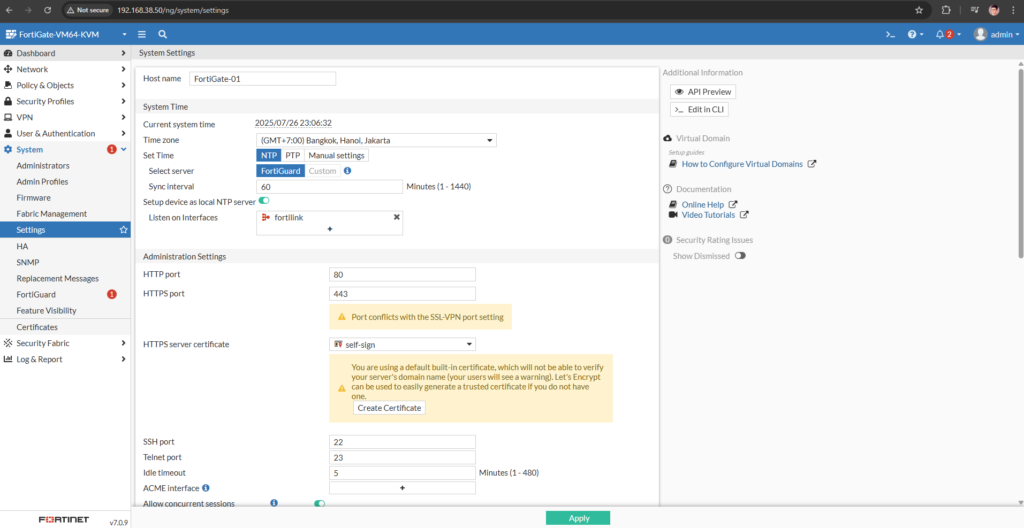1024x528 pixels.
Task: Click the Fortinet logo at sidebar bottom
Action: click(63, 520)
